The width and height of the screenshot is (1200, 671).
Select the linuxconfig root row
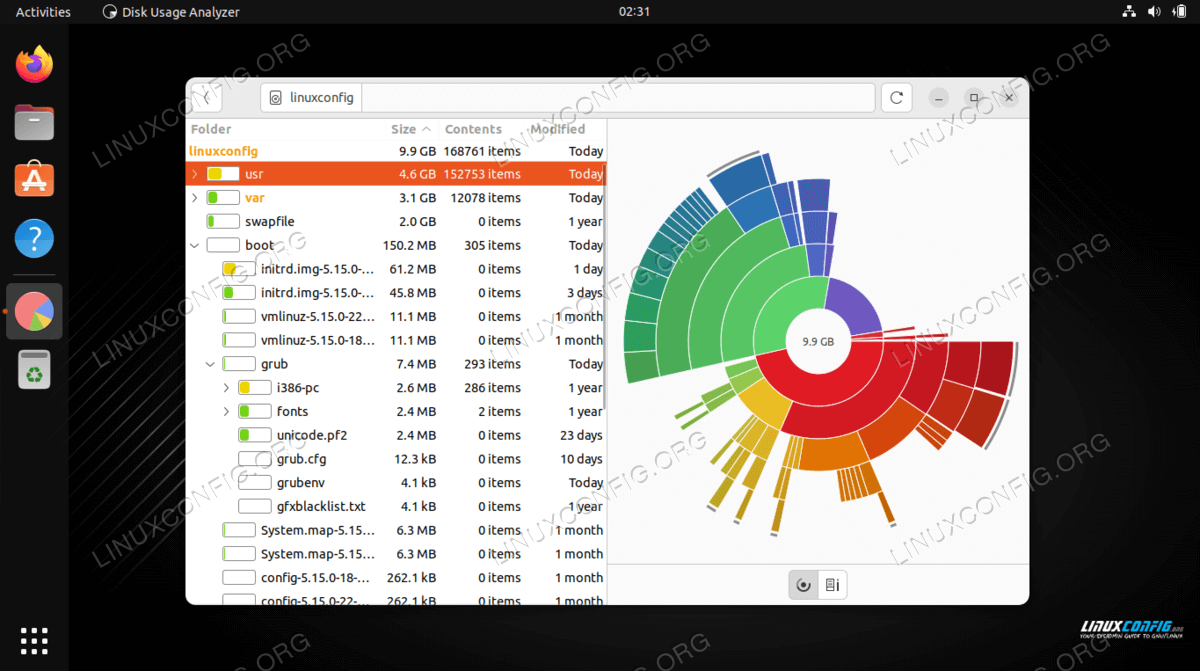pyautogui.click(x=396, y=151)
